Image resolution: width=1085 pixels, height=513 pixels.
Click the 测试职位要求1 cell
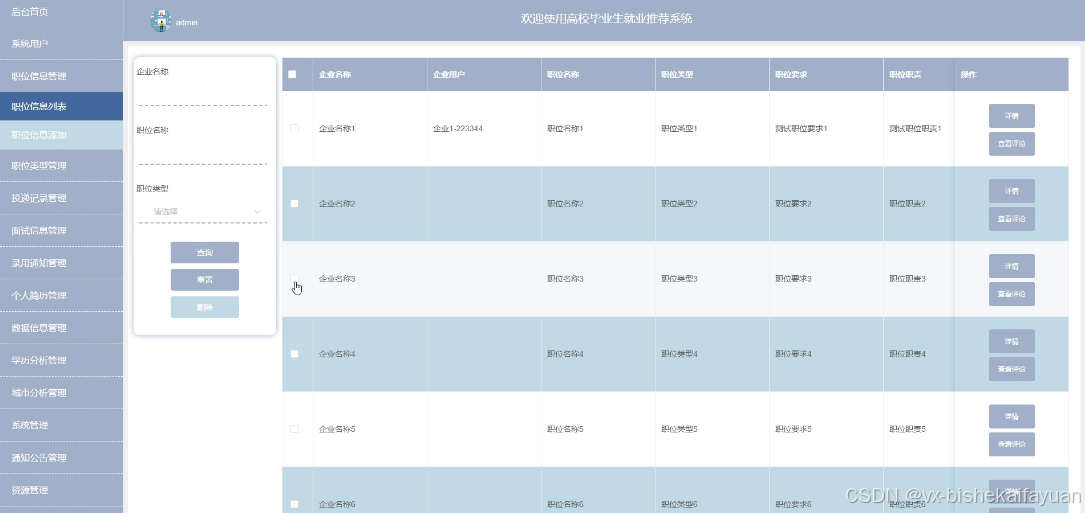(801, 129)
